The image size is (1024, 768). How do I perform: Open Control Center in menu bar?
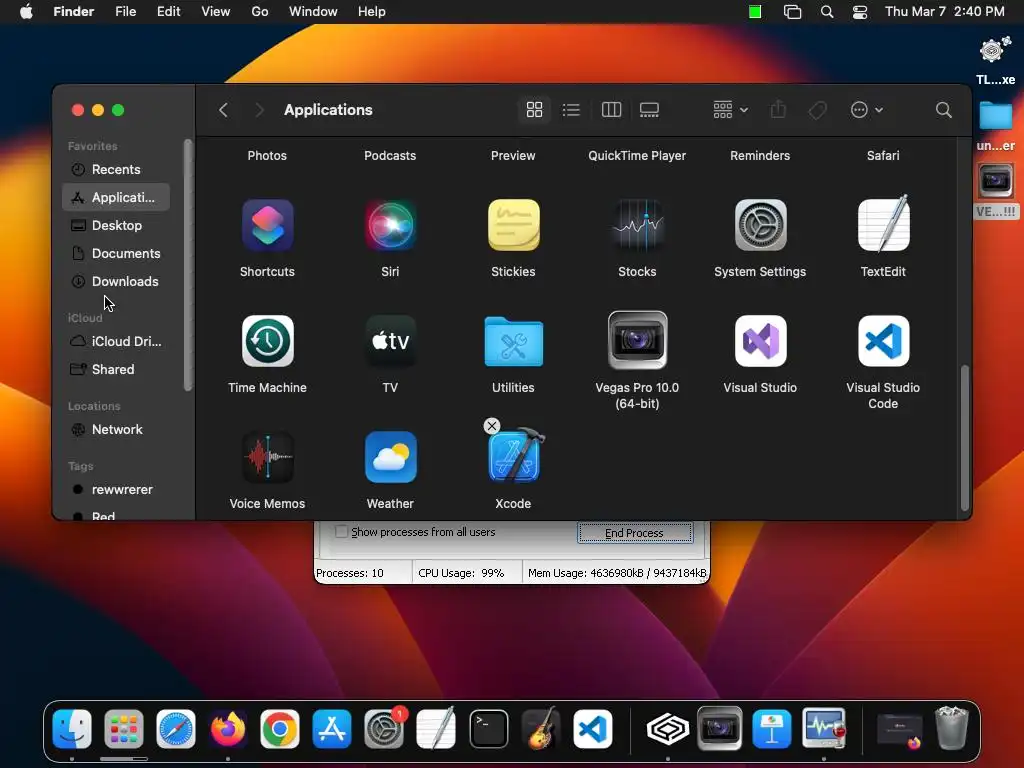(860, 12)
